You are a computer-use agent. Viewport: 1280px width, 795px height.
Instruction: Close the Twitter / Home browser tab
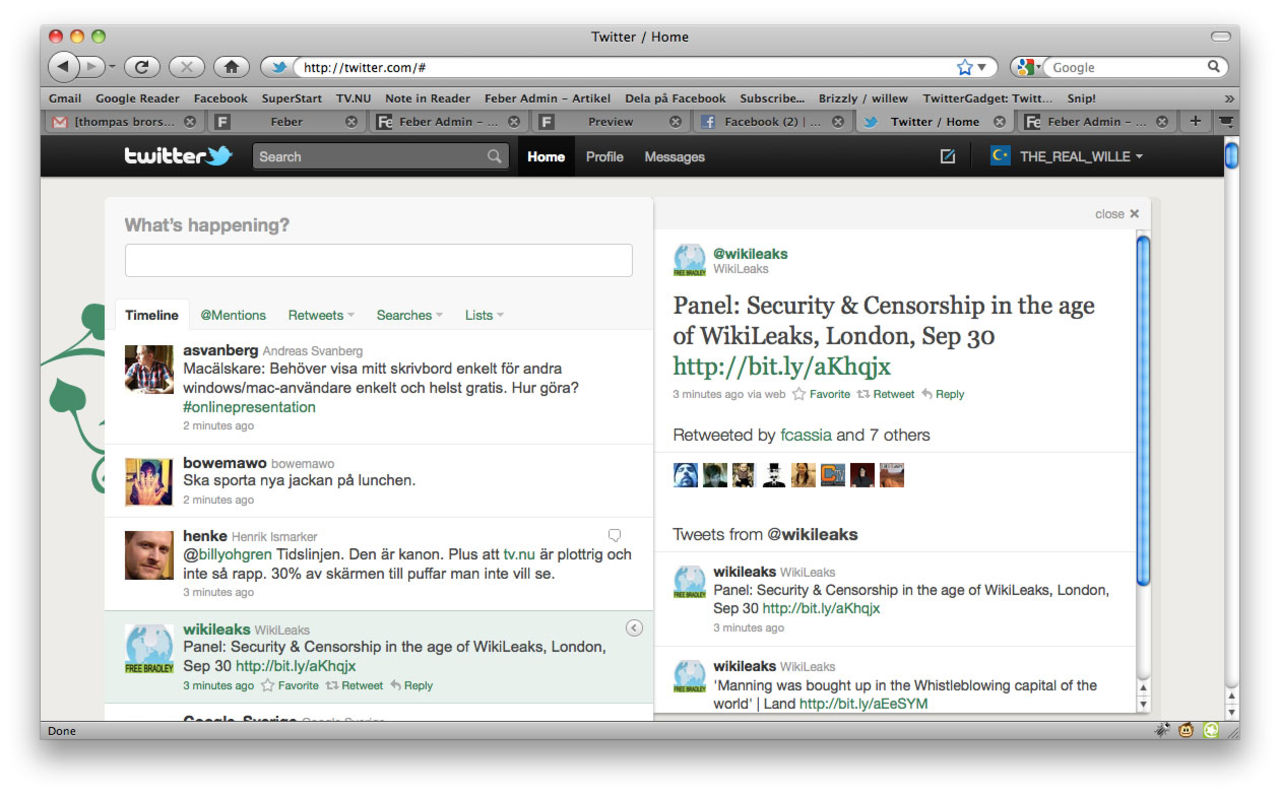pyautogui.click(x=999, y=122)
